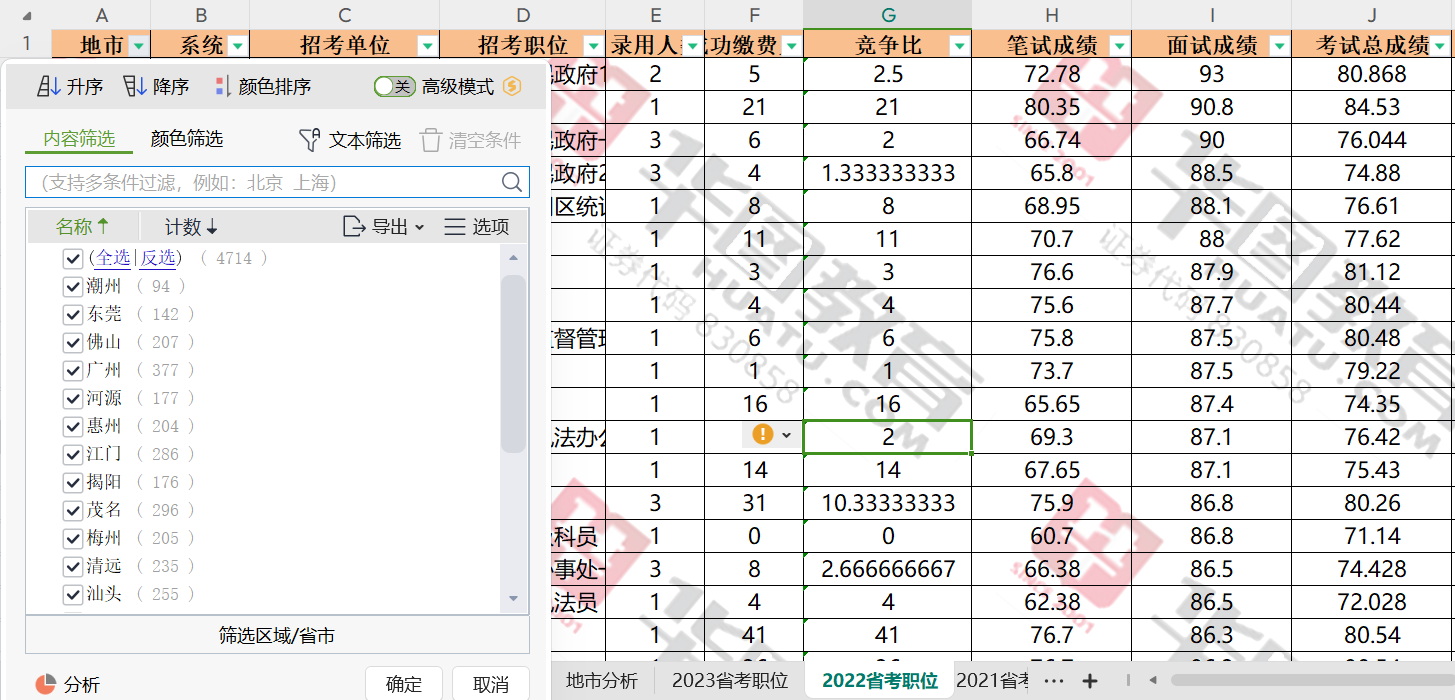The height and width of the screenshot is (700, 1455).
Task: Open text filter (文本筛选) funnel icon
Action: [x=310, y=140]
